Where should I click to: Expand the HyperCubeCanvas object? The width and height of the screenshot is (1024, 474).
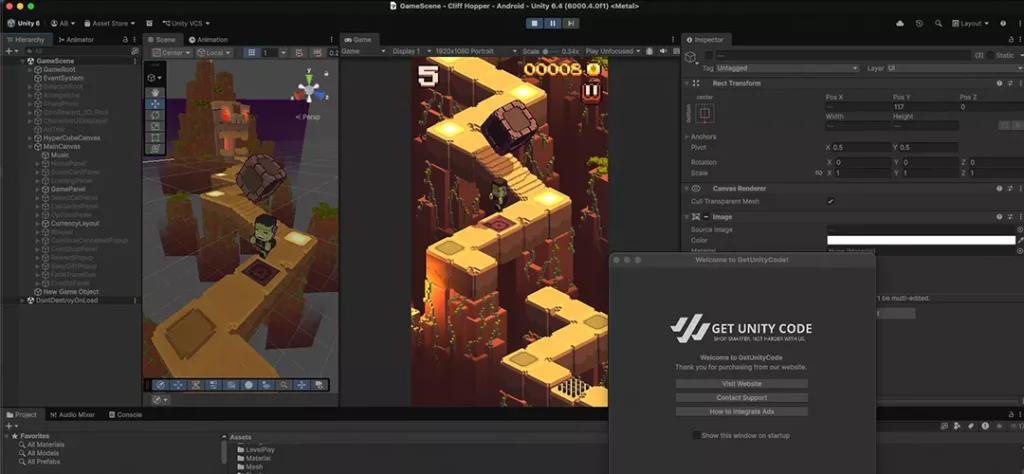click(30, 138)
